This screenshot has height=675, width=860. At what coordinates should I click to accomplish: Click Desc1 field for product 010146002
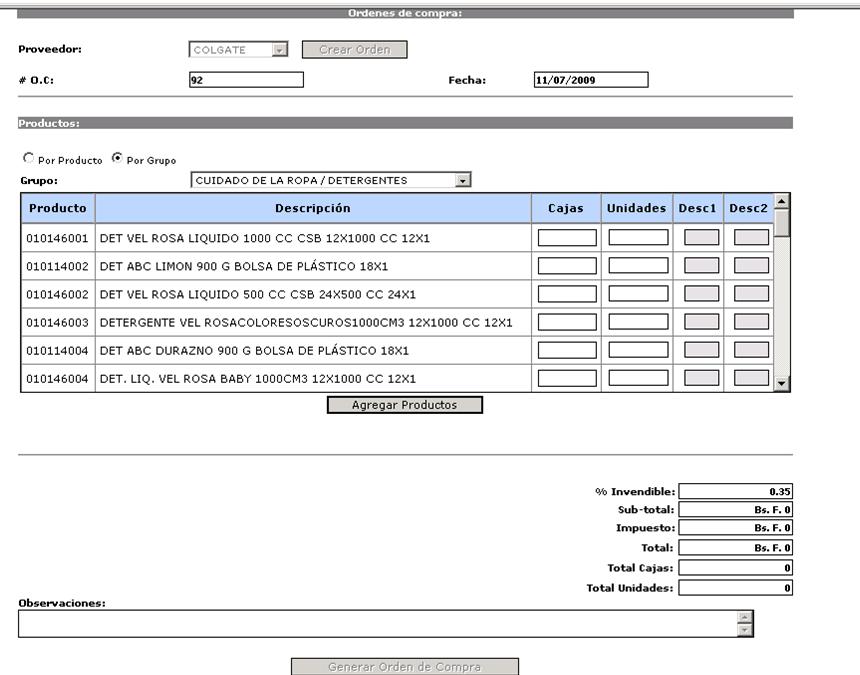pos(701,294)
